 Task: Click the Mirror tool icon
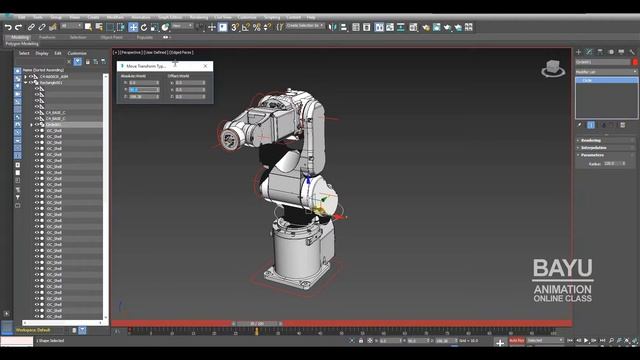(333, 27)
